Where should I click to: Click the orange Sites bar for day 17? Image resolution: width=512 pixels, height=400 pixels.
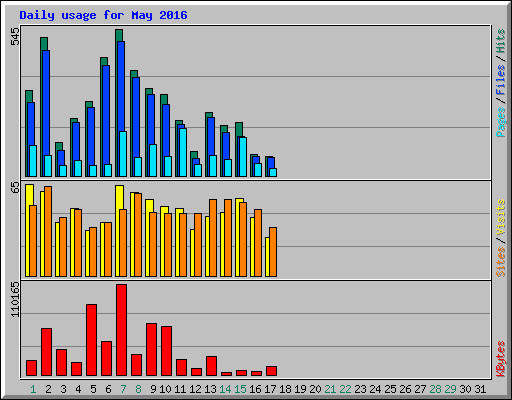click(x=273, y=252)
